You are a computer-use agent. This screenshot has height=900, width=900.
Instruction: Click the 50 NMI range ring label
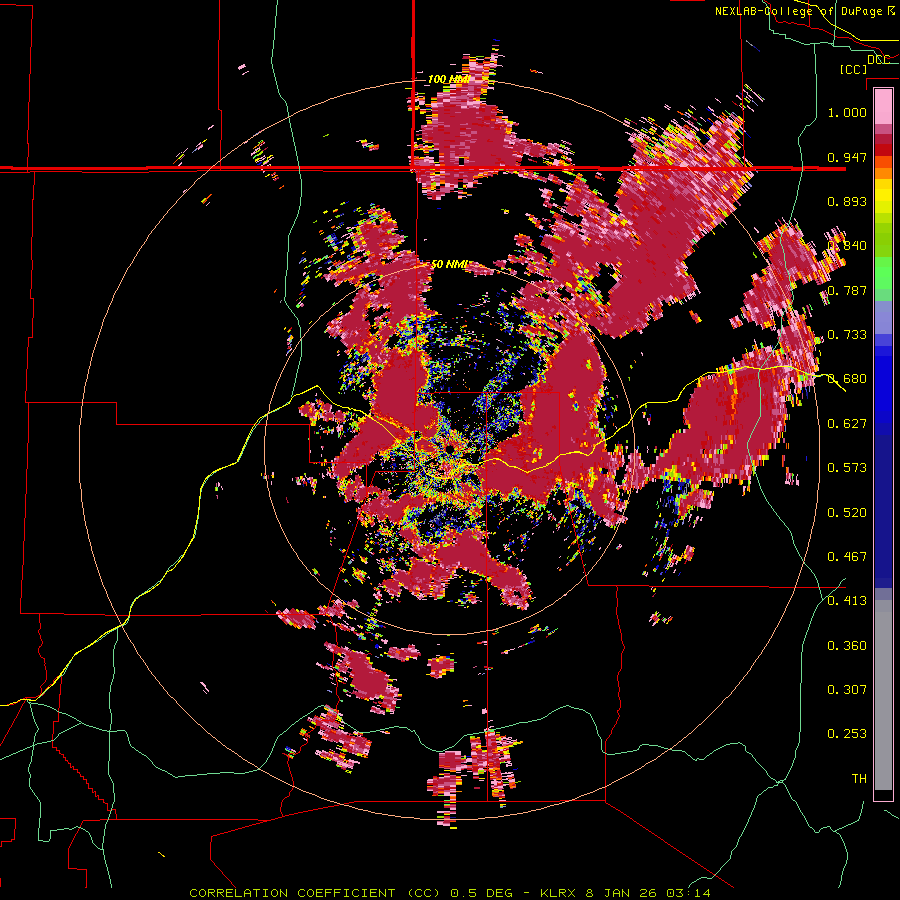[x=449, y=264]
